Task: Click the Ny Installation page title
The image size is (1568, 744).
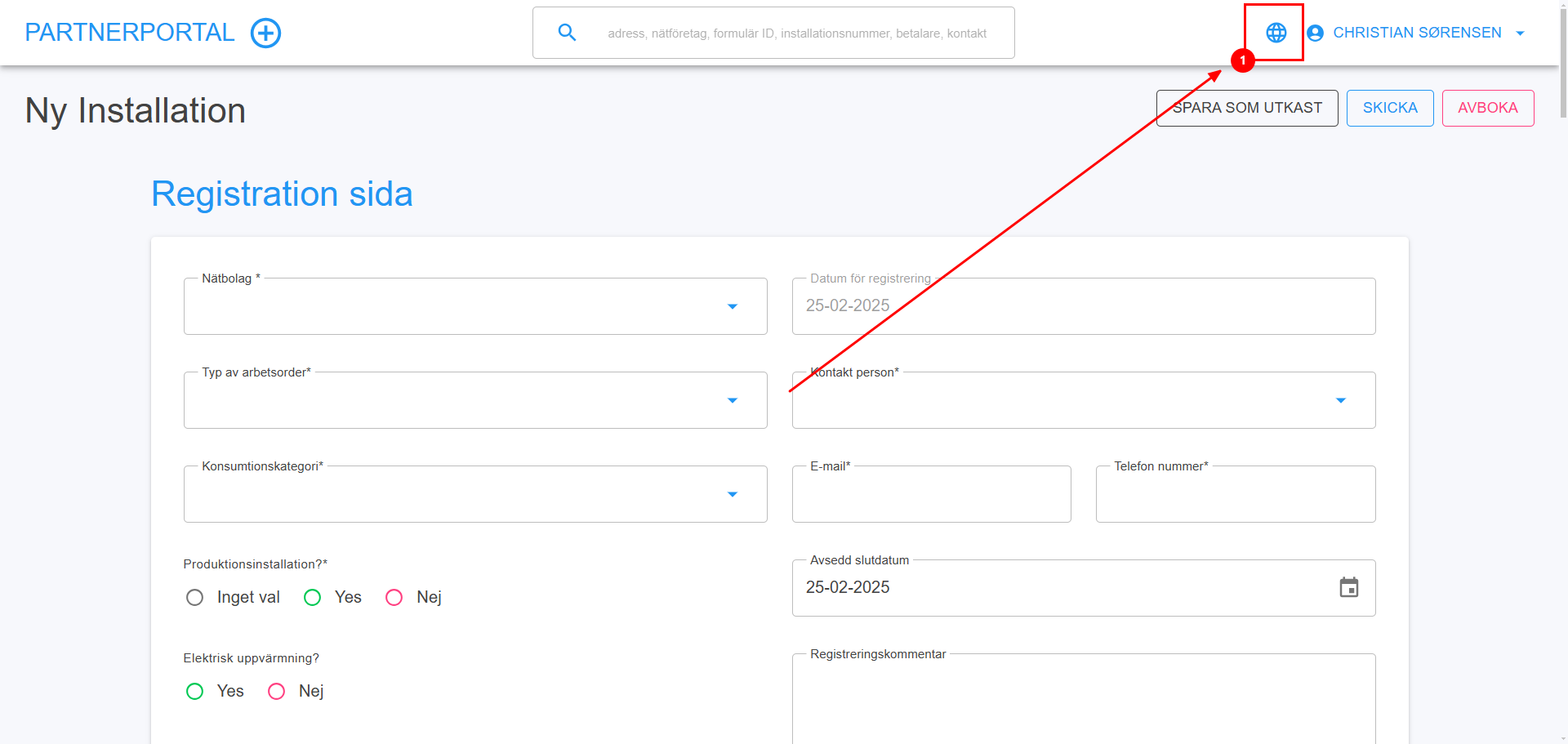Action: (136, 111)
